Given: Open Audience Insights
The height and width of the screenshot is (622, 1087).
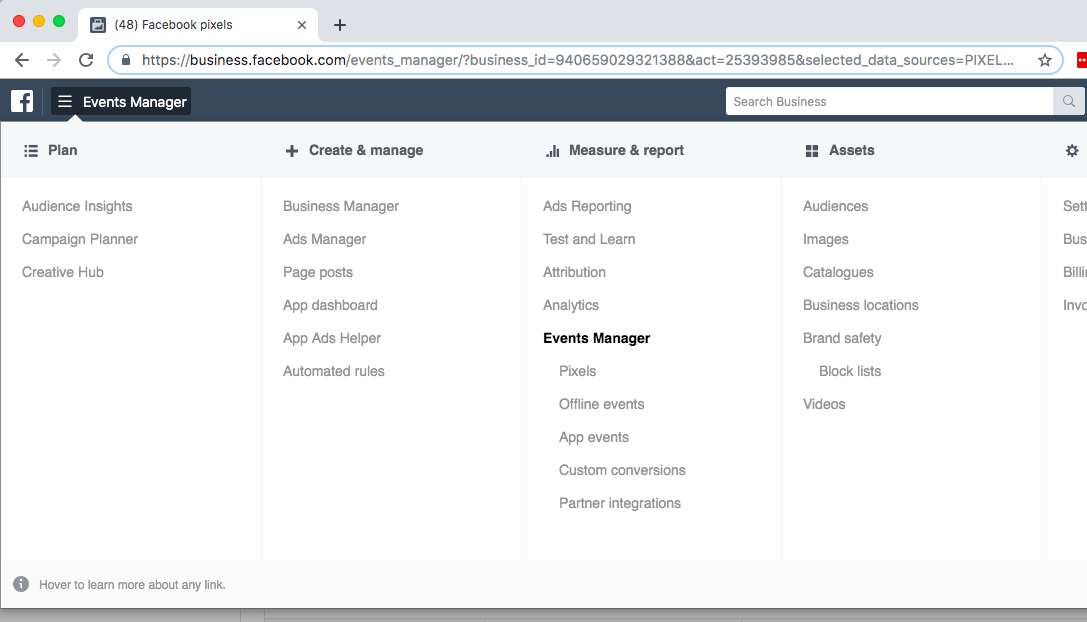Looking at the screenshot, I should click(x=77, y=206).
